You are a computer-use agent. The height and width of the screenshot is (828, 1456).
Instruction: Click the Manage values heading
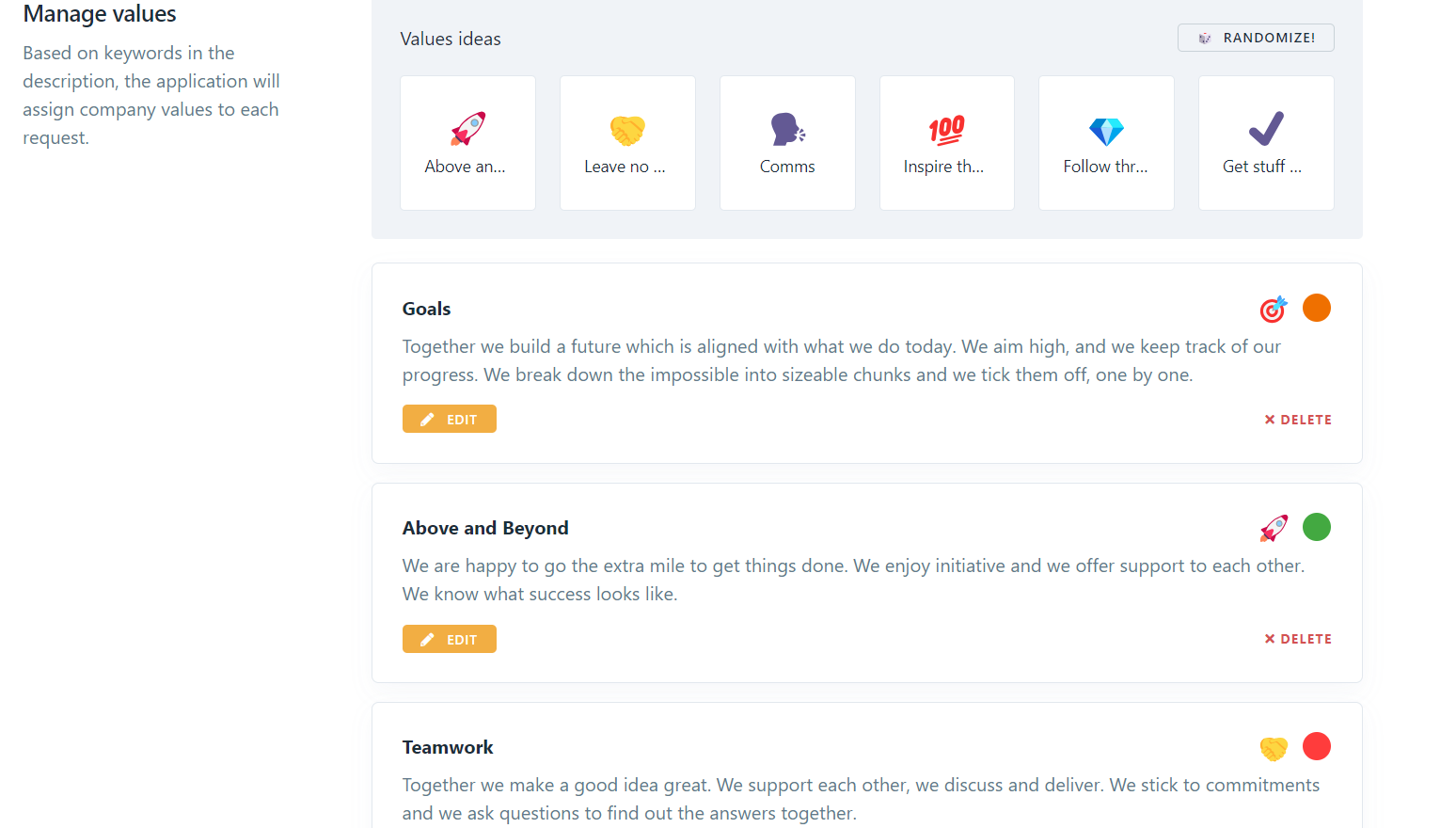99,14
